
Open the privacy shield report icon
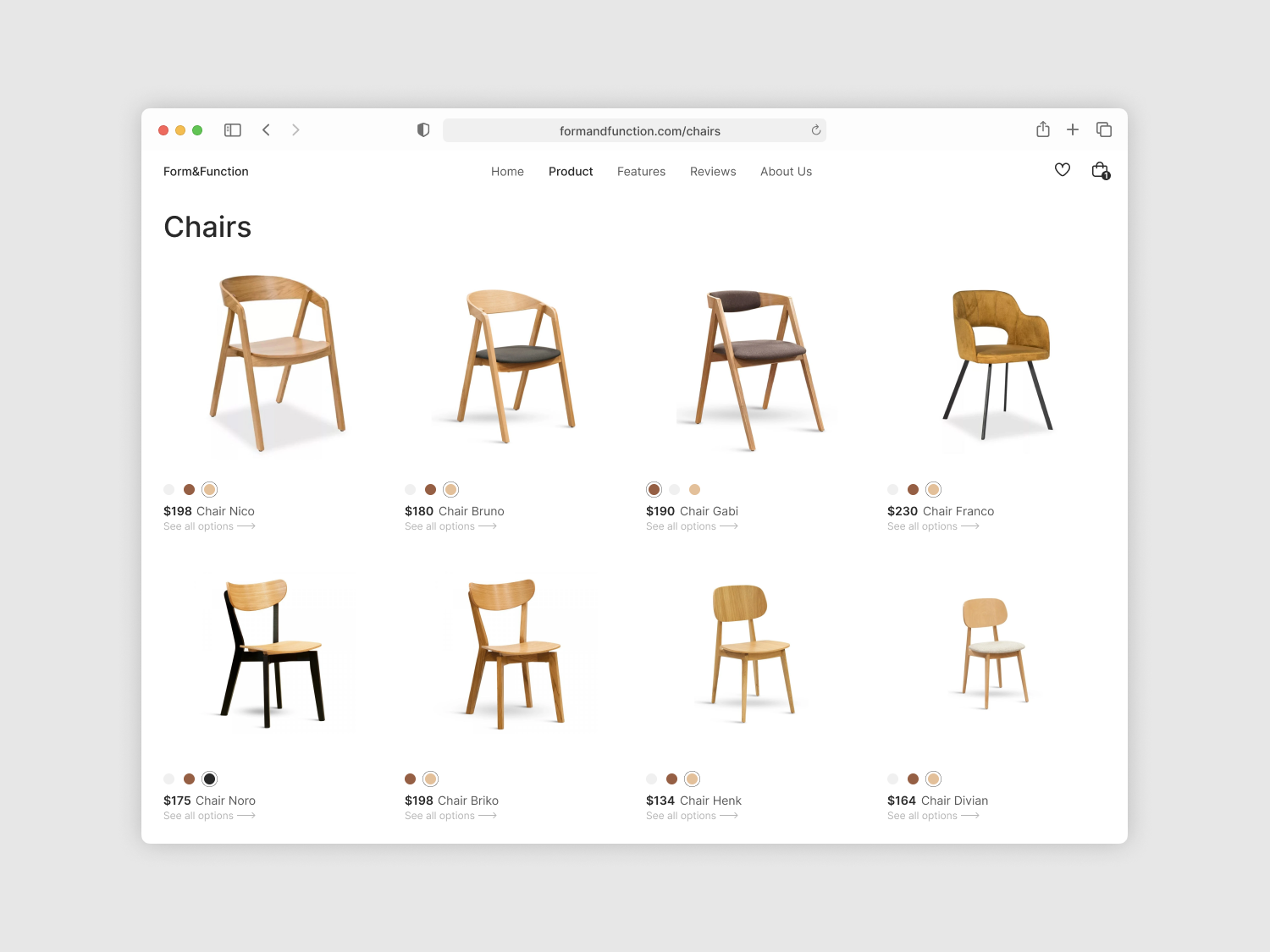click(x=423, y=130)
